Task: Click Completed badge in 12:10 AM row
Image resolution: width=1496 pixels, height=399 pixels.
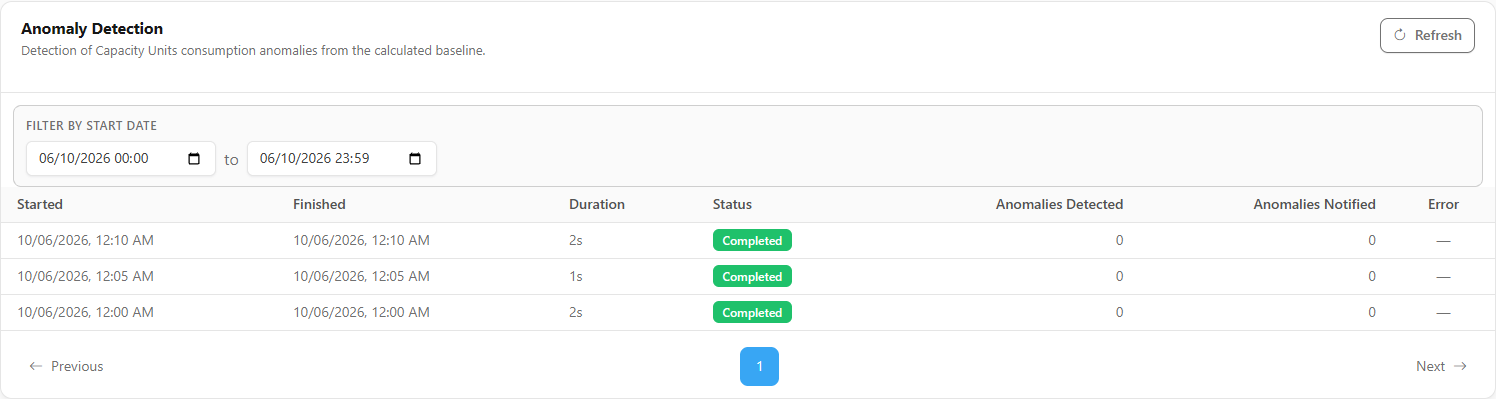Action: click(x=752, y=240)
